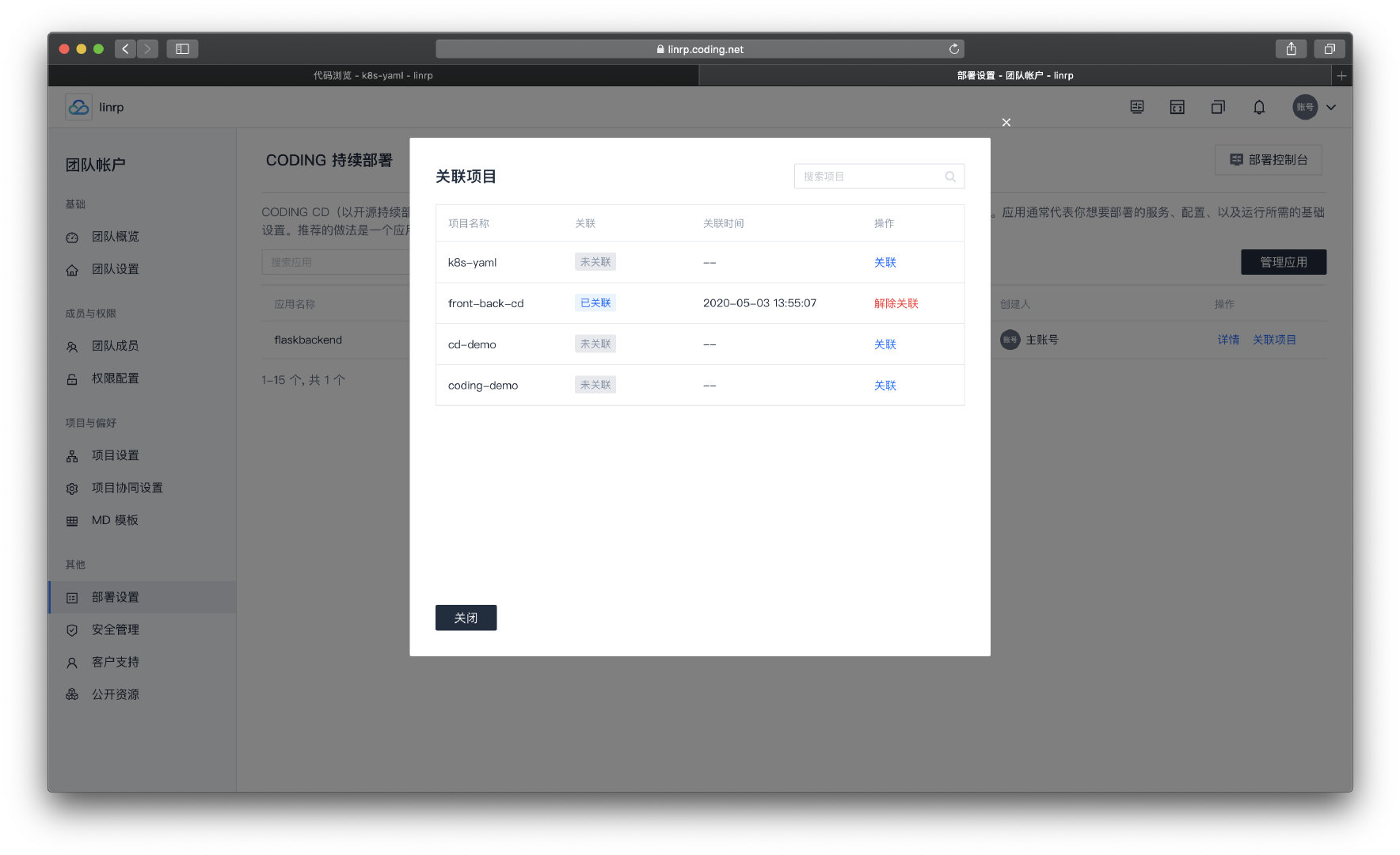
Task: Expand the account dropdown chevron
Action: tap(1331, 107)
